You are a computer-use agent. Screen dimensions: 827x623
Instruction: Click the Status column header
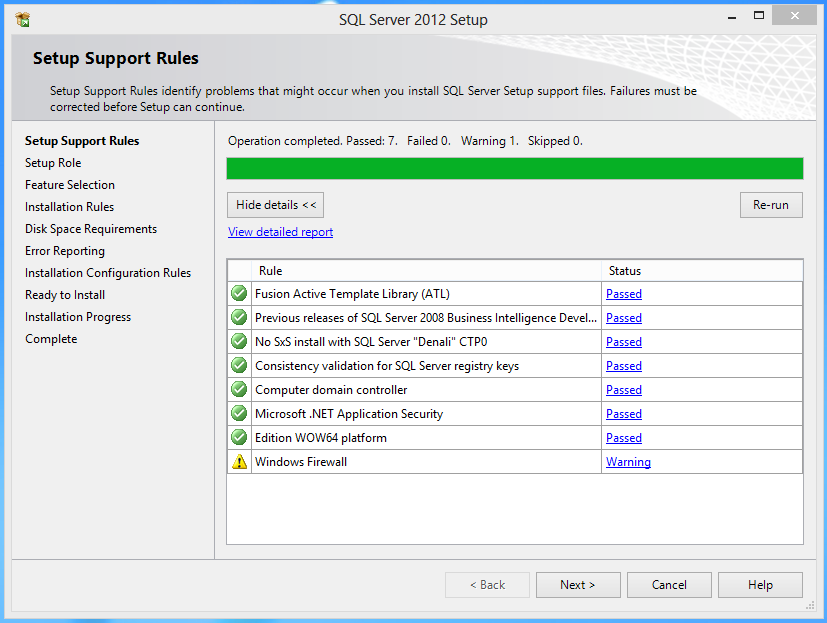tap(702, 271)
